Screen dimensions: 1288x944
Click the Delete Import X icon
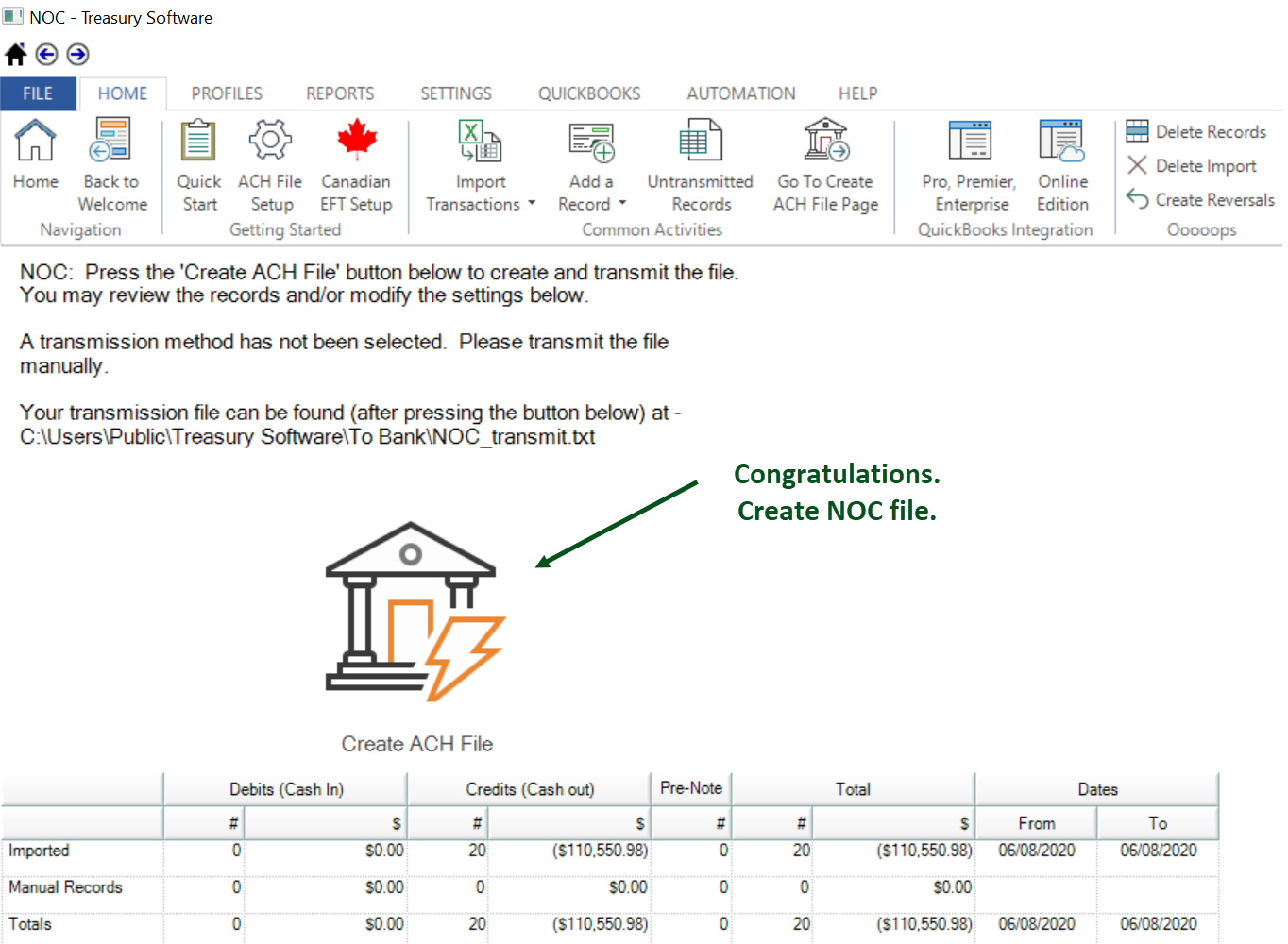point(1138,165)
